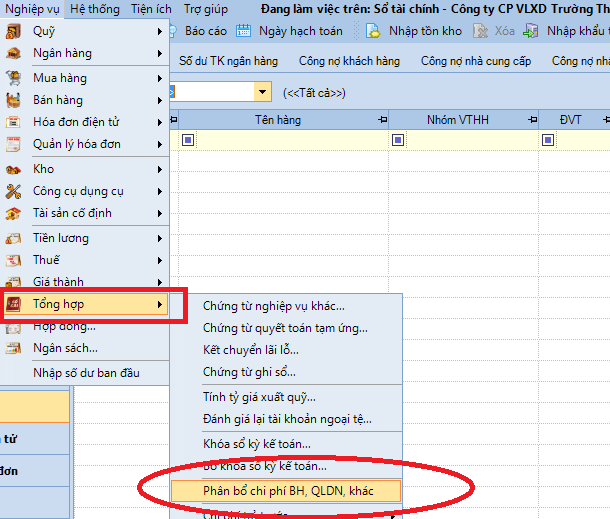Click the Hóa đơn điện tử icon
Screen dimensions: 610x519
coord(14,122)
